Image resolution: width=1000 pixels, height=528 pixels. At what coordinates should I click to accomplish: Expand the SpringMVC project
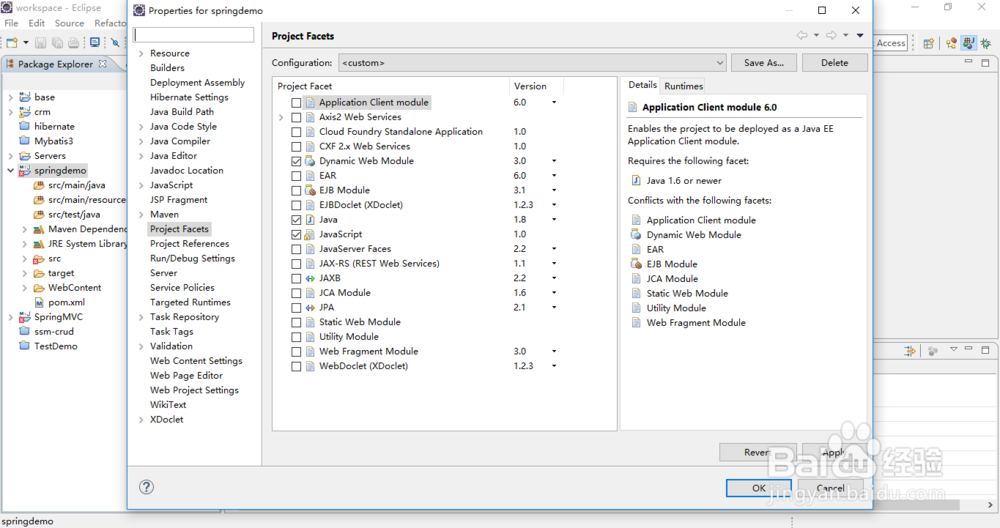[11, 317]
